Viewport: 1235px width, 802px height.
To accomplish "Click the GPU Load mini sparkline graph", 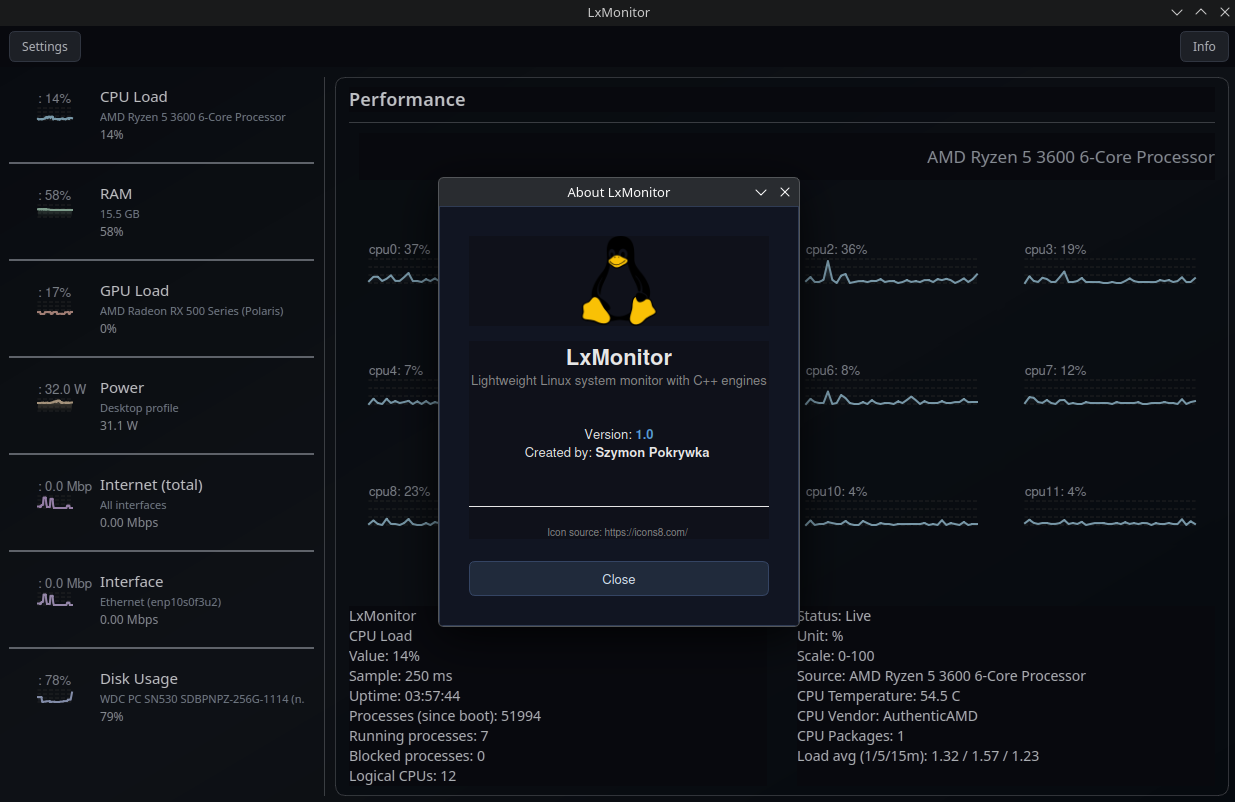I will click(55, 311).
